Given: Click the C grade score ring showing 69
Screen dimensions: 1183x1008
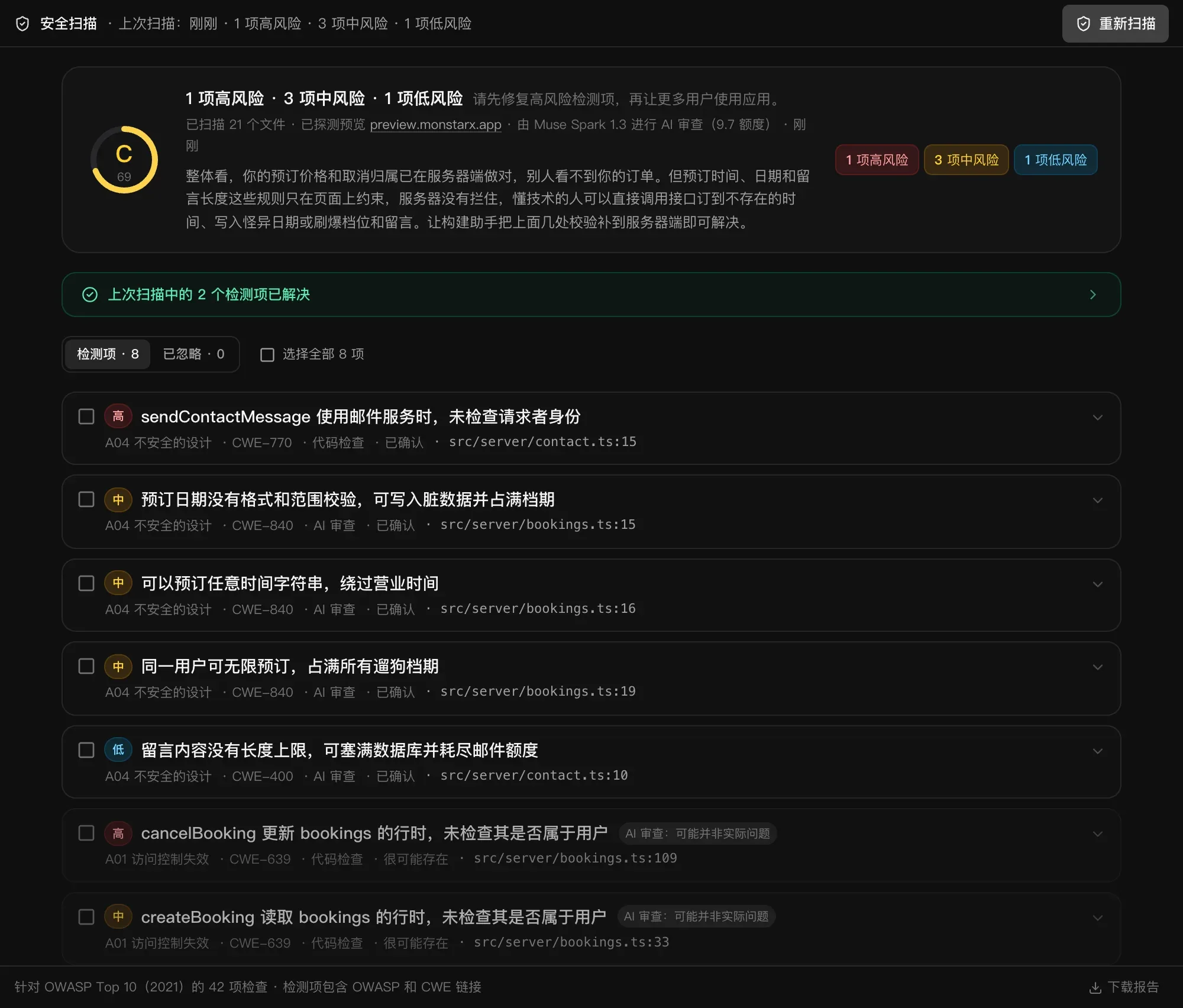Looking at the screenshot, I should click(124, 160).
